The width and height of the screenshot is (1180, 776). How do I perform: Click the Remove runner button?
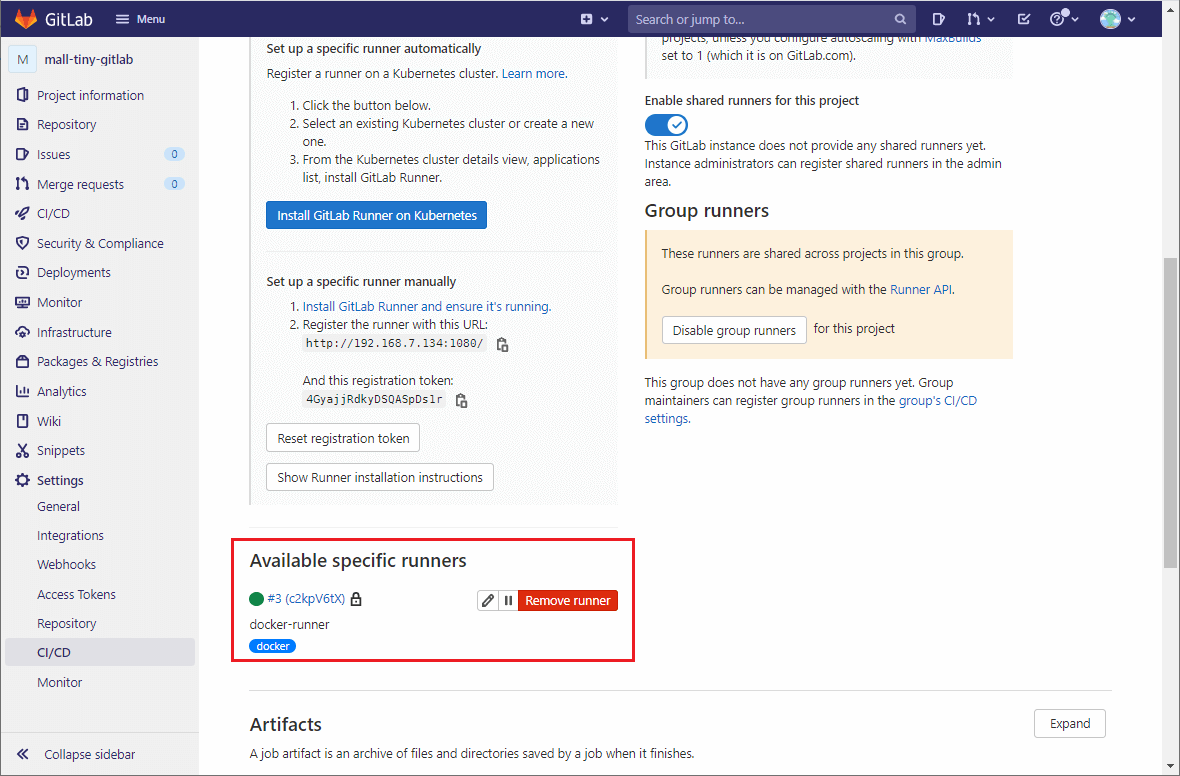567,600
